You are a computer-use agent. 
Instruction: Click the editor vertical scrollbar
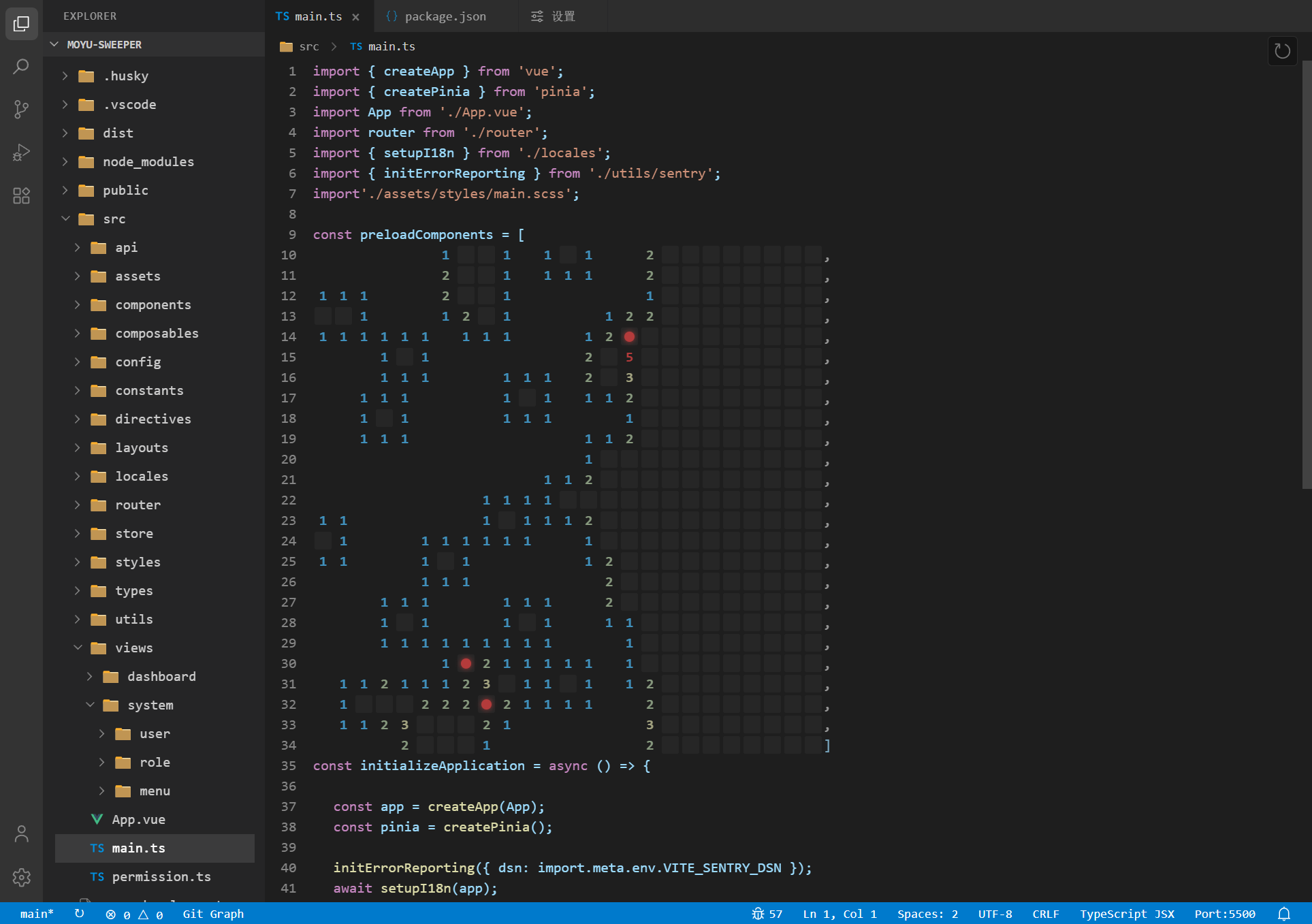pos(1306,272)
